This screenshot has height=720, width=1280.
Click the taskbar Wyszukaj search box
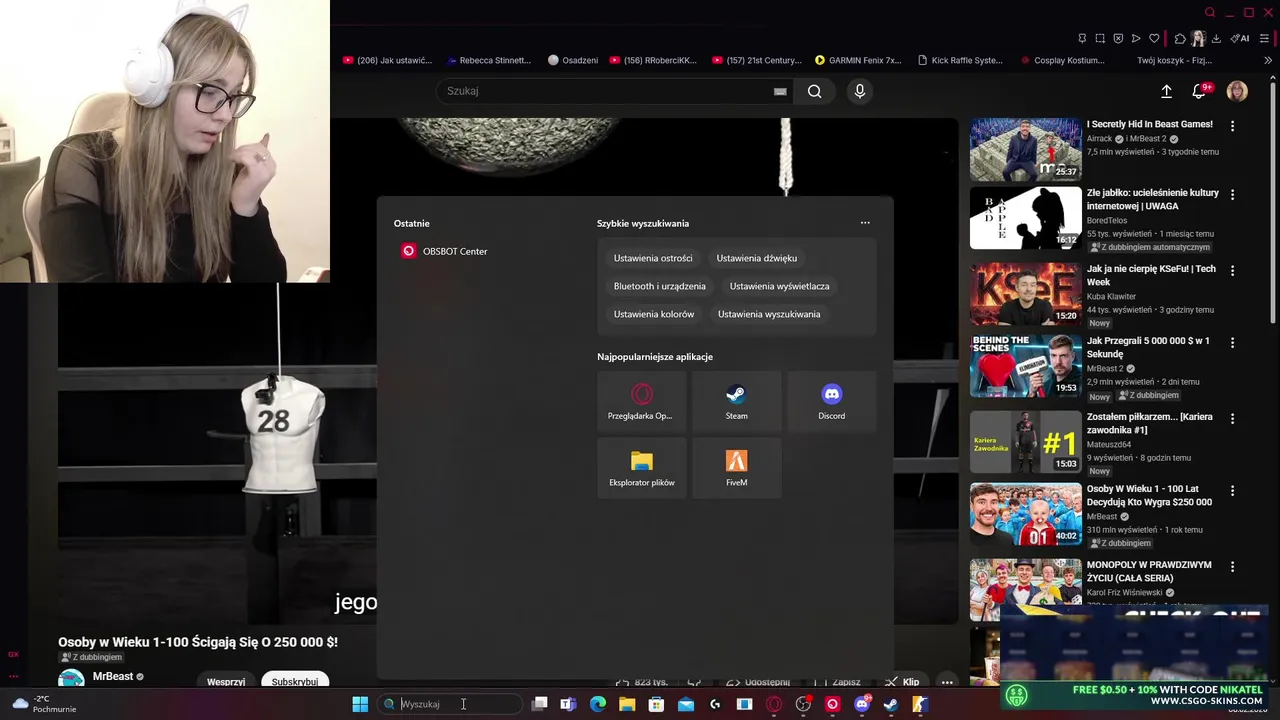click(449, 704)
